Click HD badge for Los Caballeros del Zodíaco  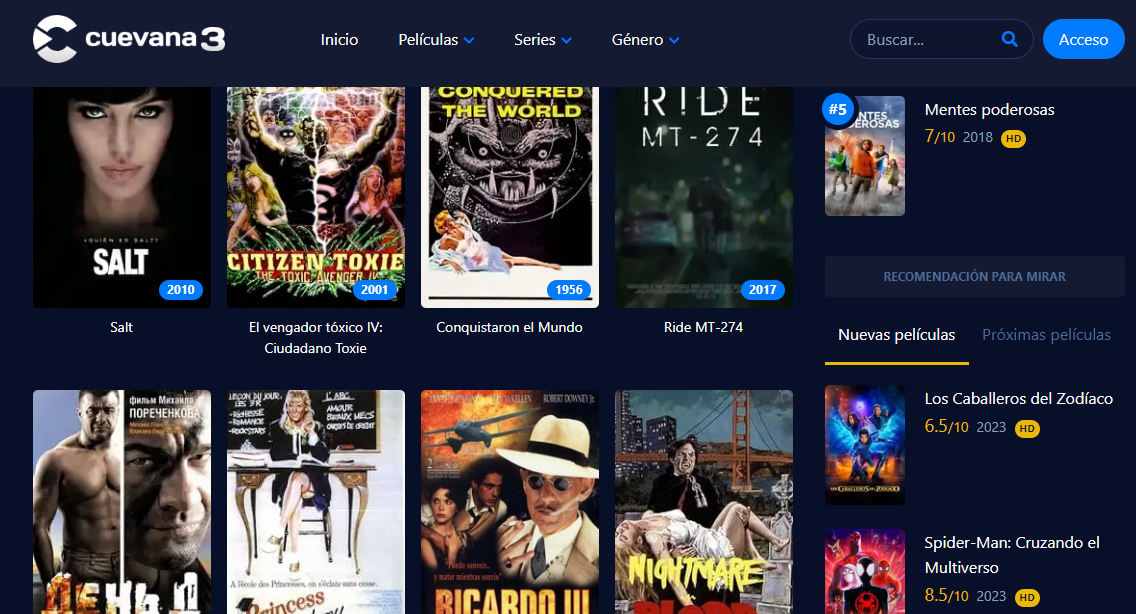coord(1026,428)
